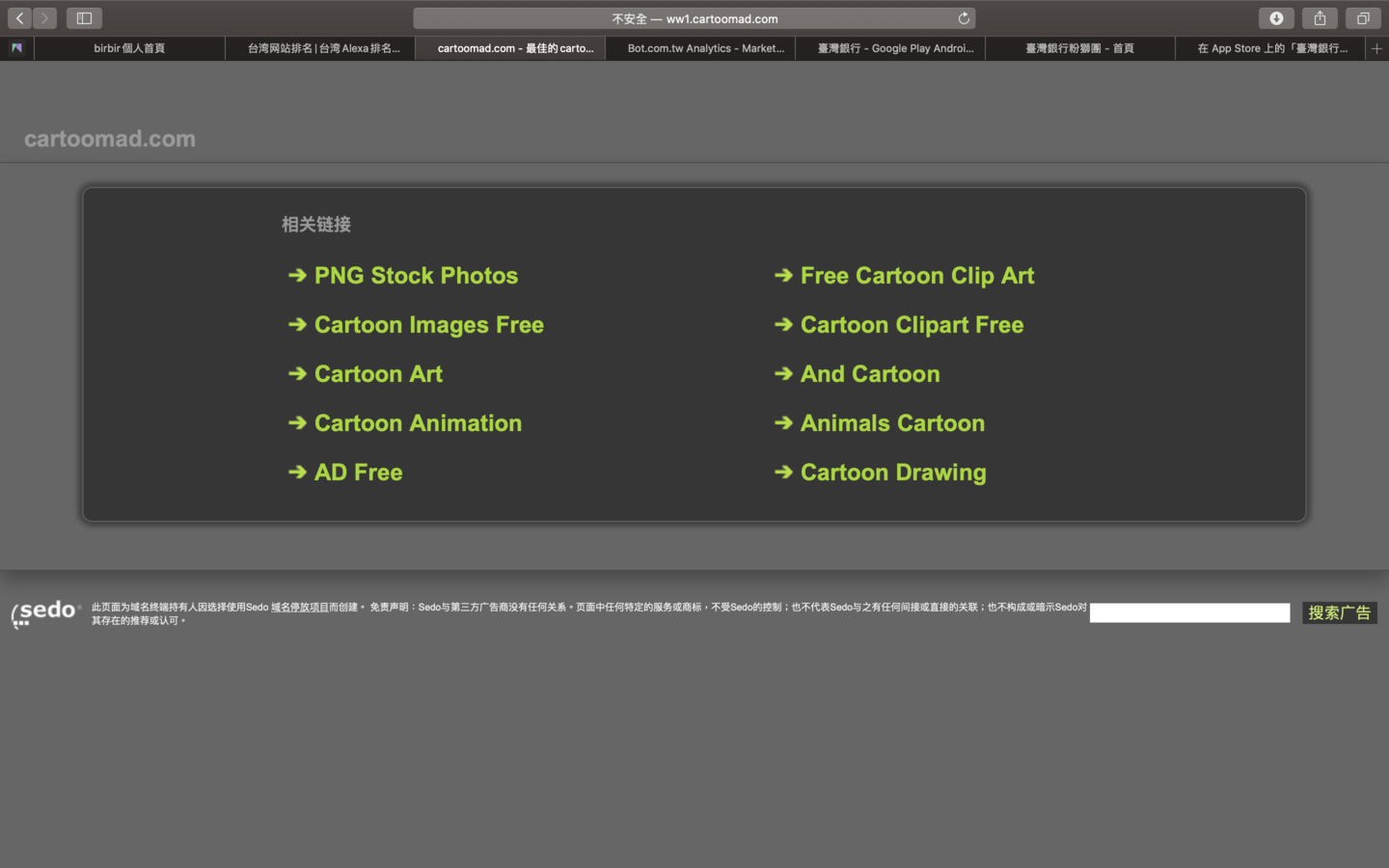Click the arrow beside AD Free
Viewport: 1389px width, 868px height.
point(297,473)
